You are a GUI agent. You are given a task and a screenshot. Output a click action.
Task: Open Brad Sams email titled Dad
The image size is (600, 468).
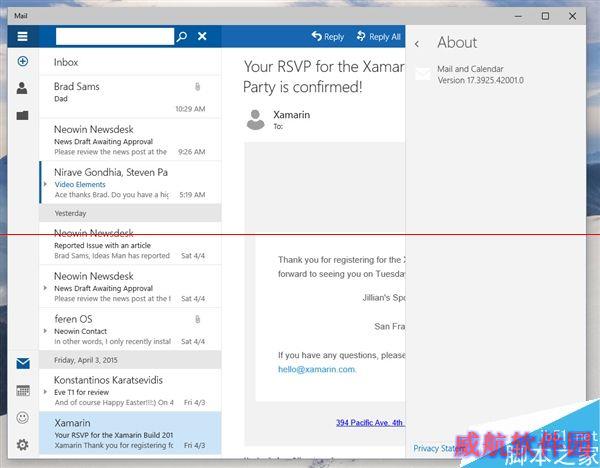(x=130, y=97)
